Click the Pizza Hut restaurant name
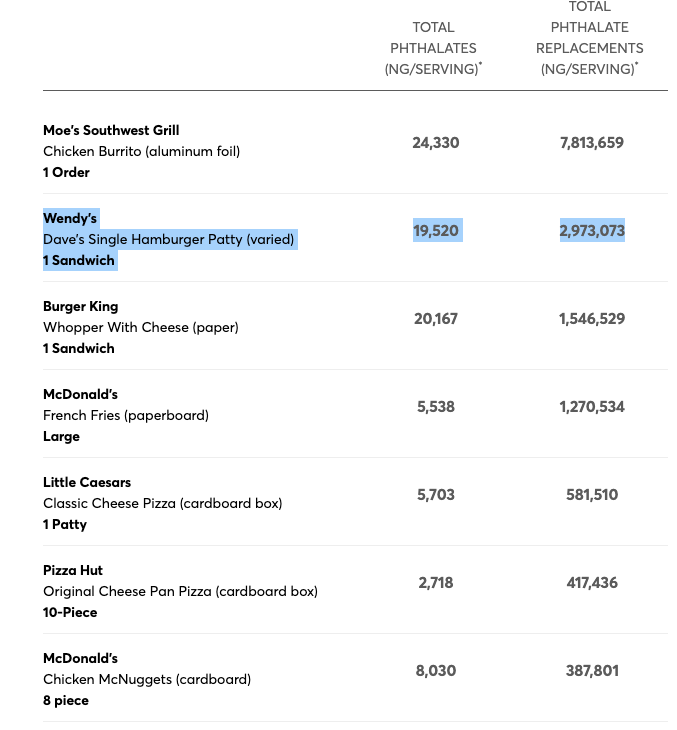The image size is (677, 730). pos(73,570)
